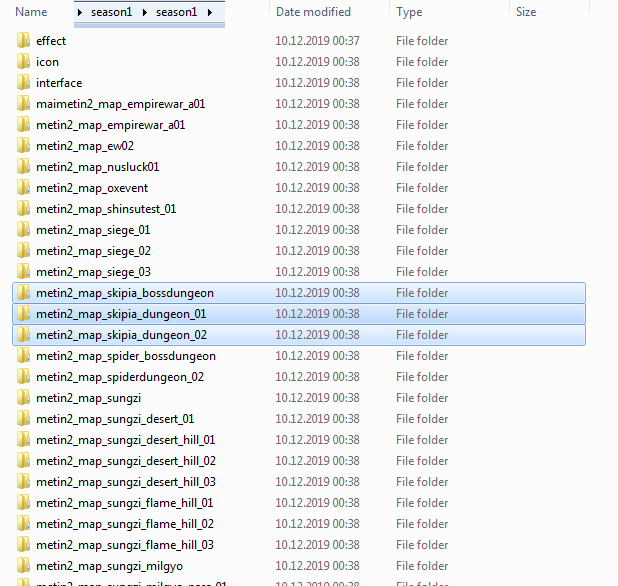
Task: Click File folder type of metin2_map_sungzi
Action: (422, 398)
